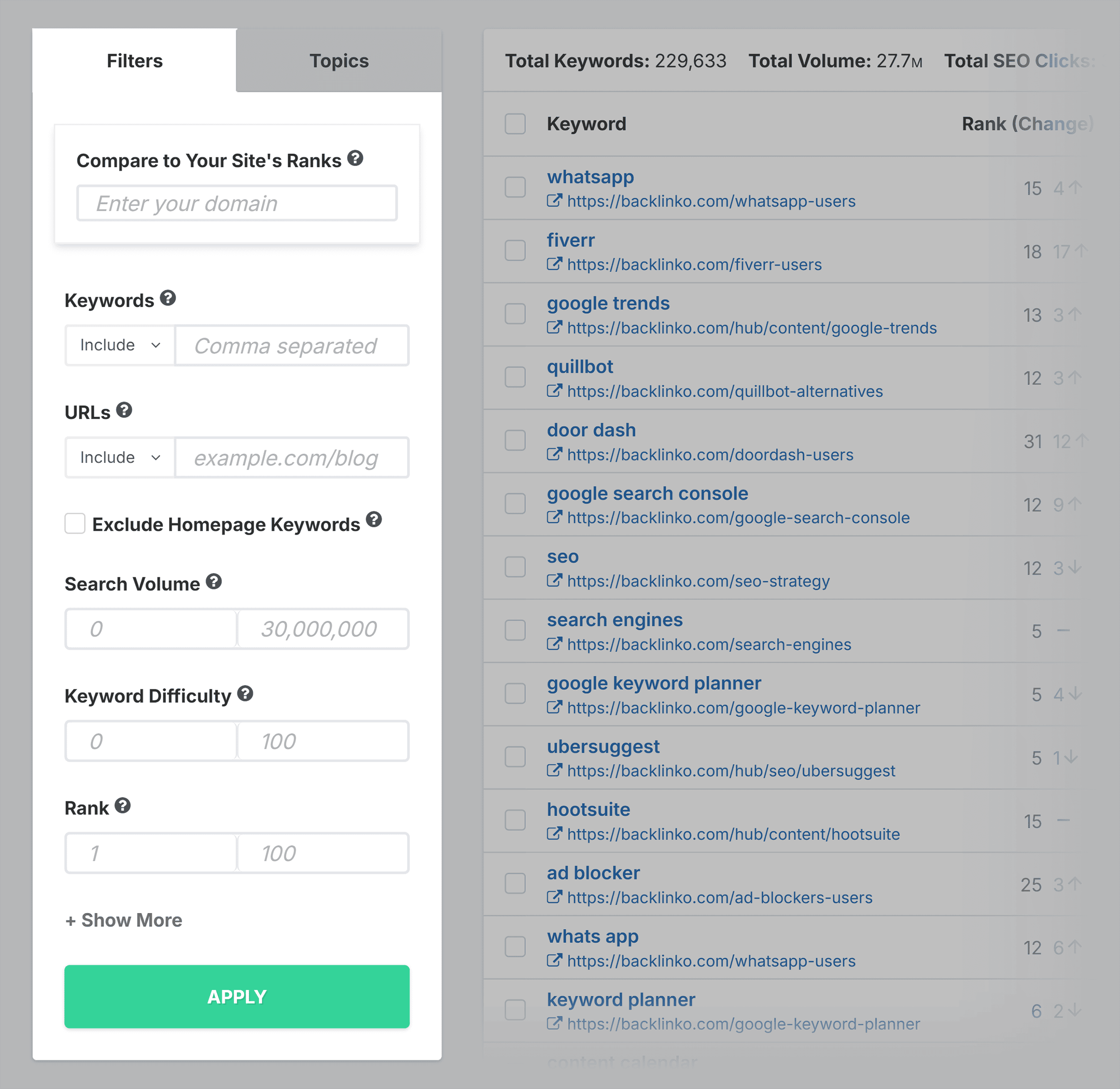
Task: Open the URLs Include dropdown
Action: [x=120, y=458]
